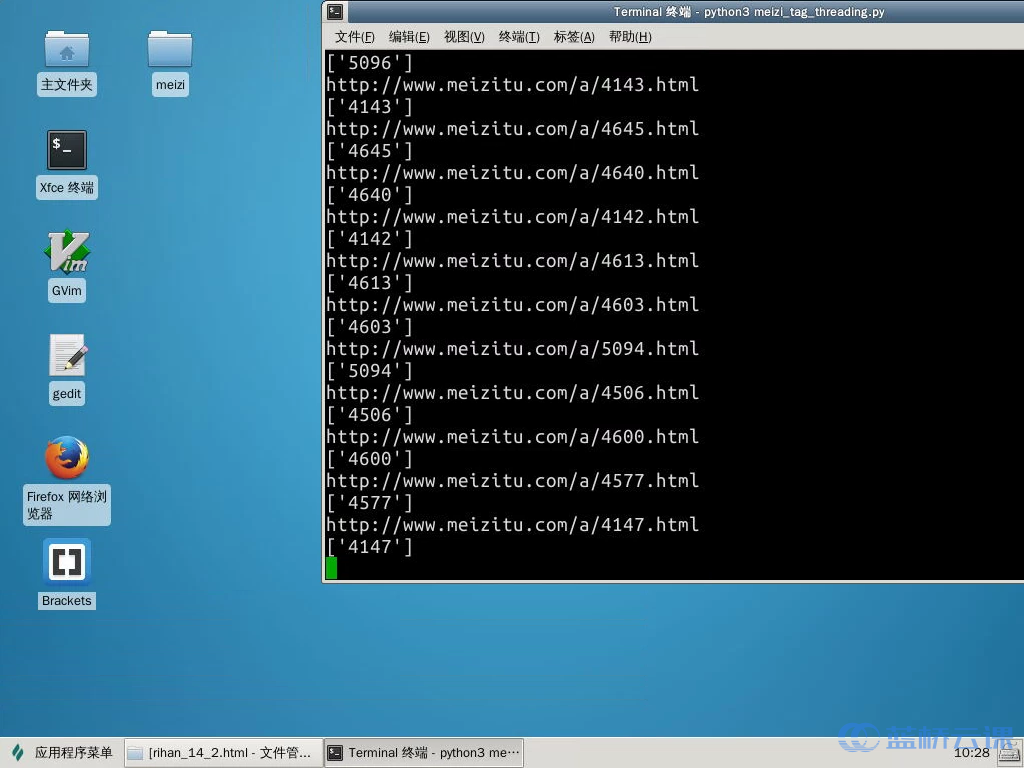The image size is (1024, 768).
Task: Click the URL line ending 4645.html
Action: (x=512, y=129)
